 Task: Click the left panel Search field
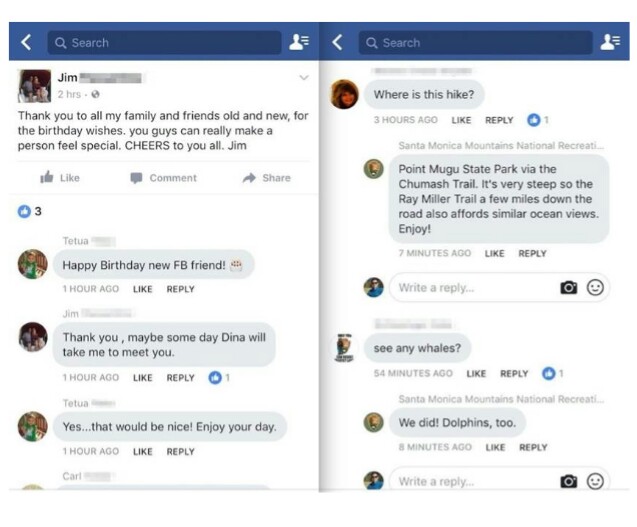pyautogui.click(x=165, y=42)
